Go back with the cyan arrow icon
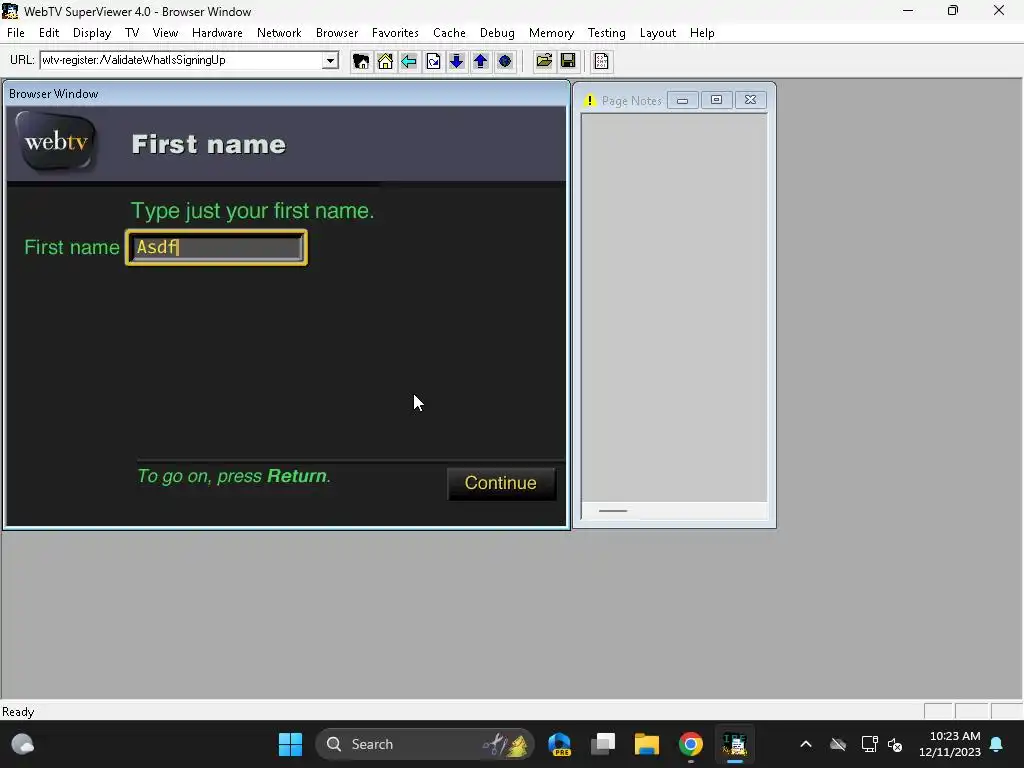The height and width of the screenshot is (768, 1024). [x=409, y=61]
